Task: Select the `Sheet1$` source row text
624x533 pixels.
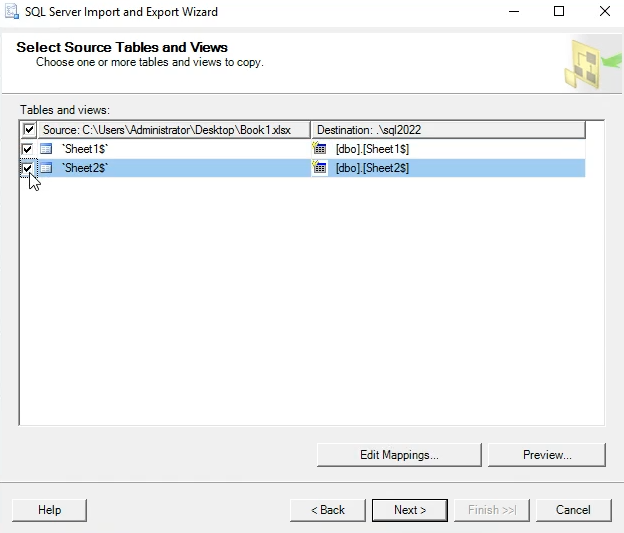Action: pyautogui.click(x=85, y=149)
